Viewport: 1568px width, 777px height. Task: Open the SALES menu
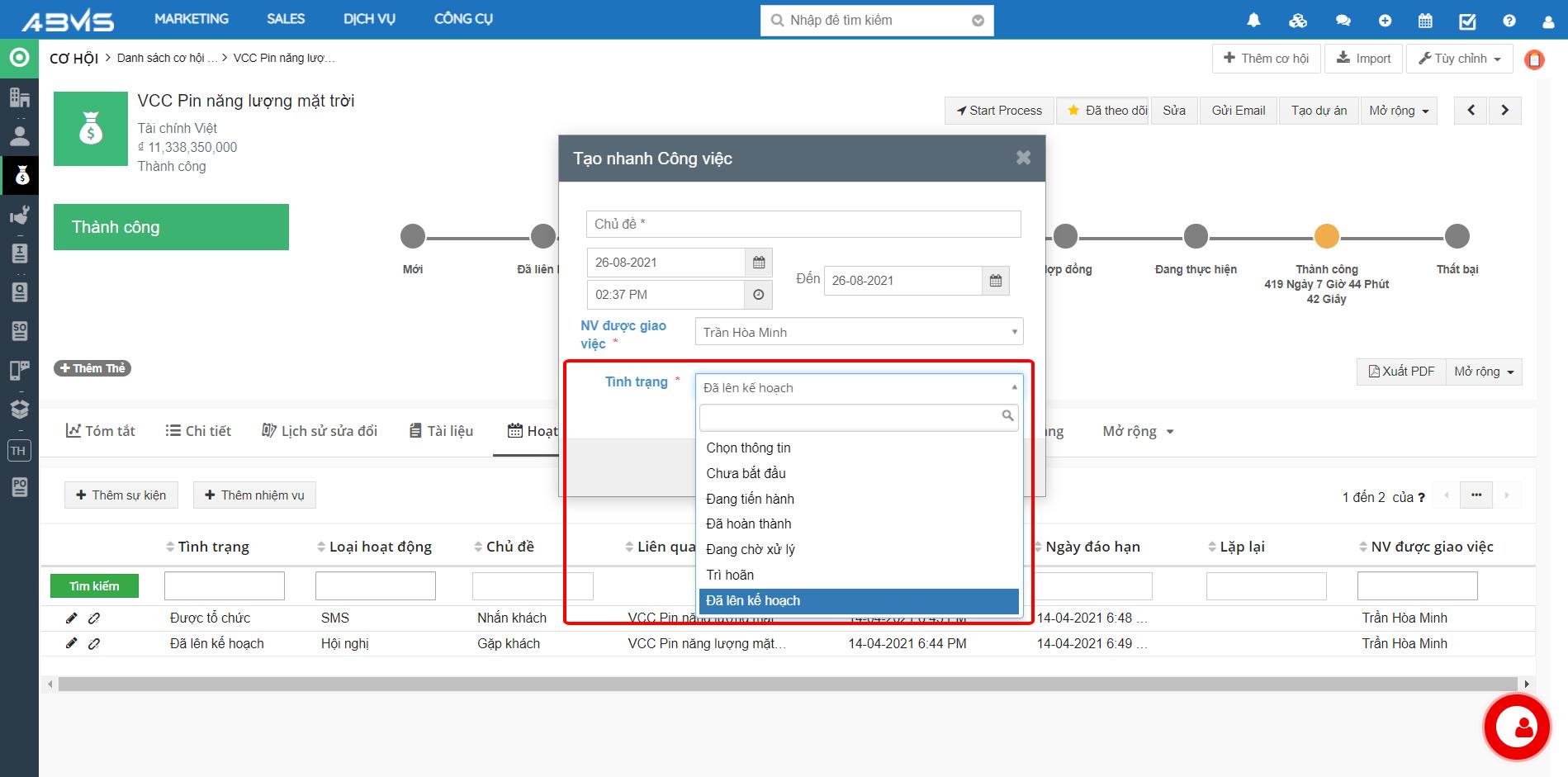(286, 19)
